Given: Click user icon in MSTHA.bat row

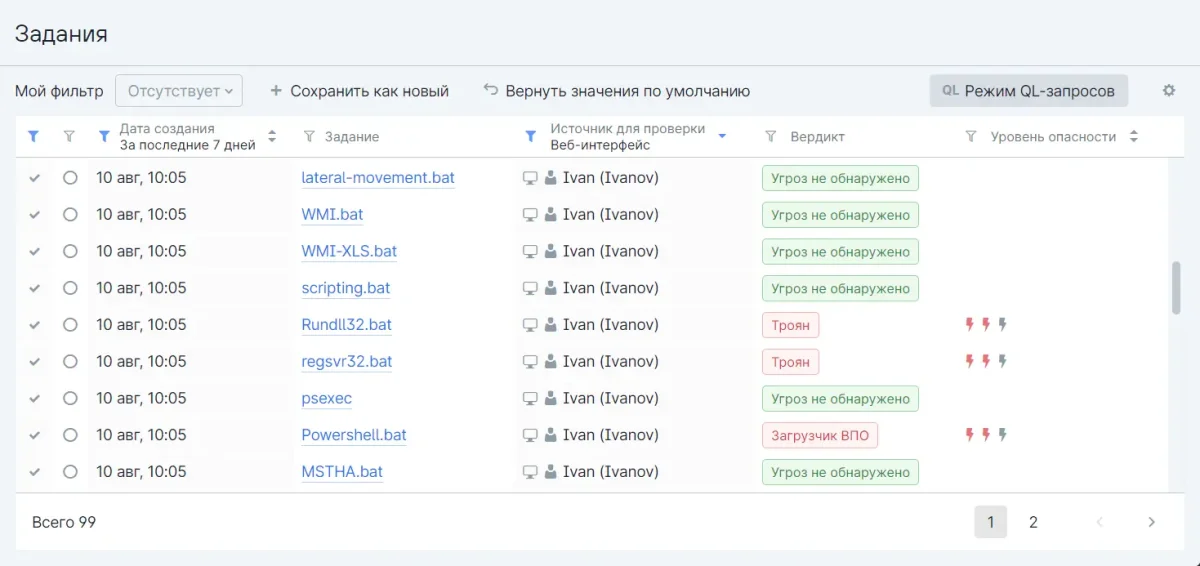Looking at the screenshot, I should pos(550,472).
